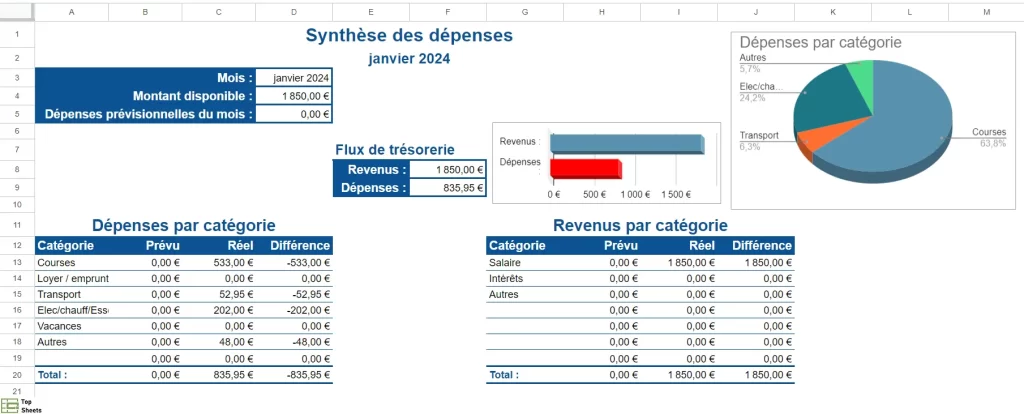Select row 20 header
1024x414 pixels.
coord(17,375)
